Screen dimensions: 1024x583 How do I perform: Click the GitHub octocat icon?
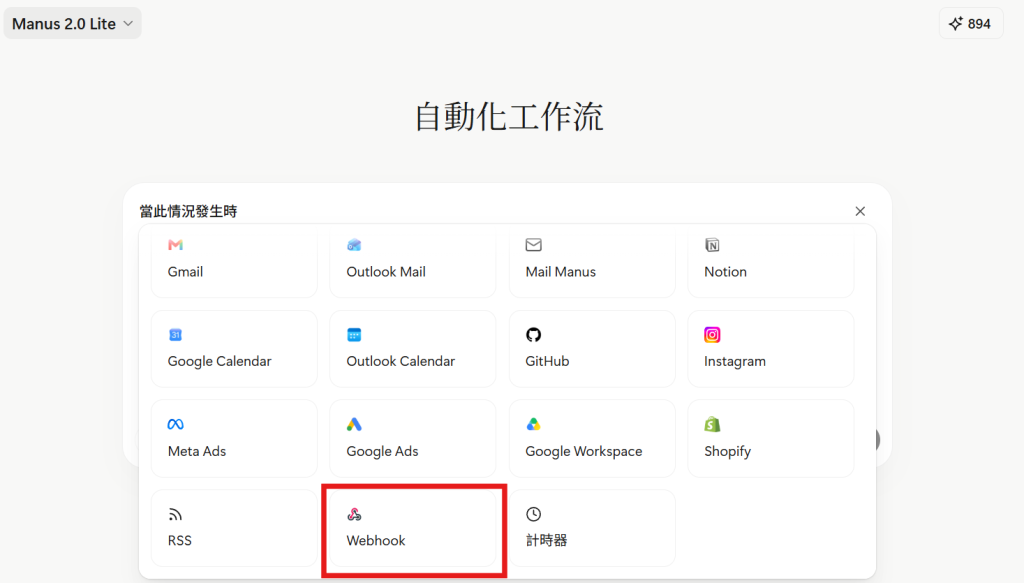click(x=534, y=335)
